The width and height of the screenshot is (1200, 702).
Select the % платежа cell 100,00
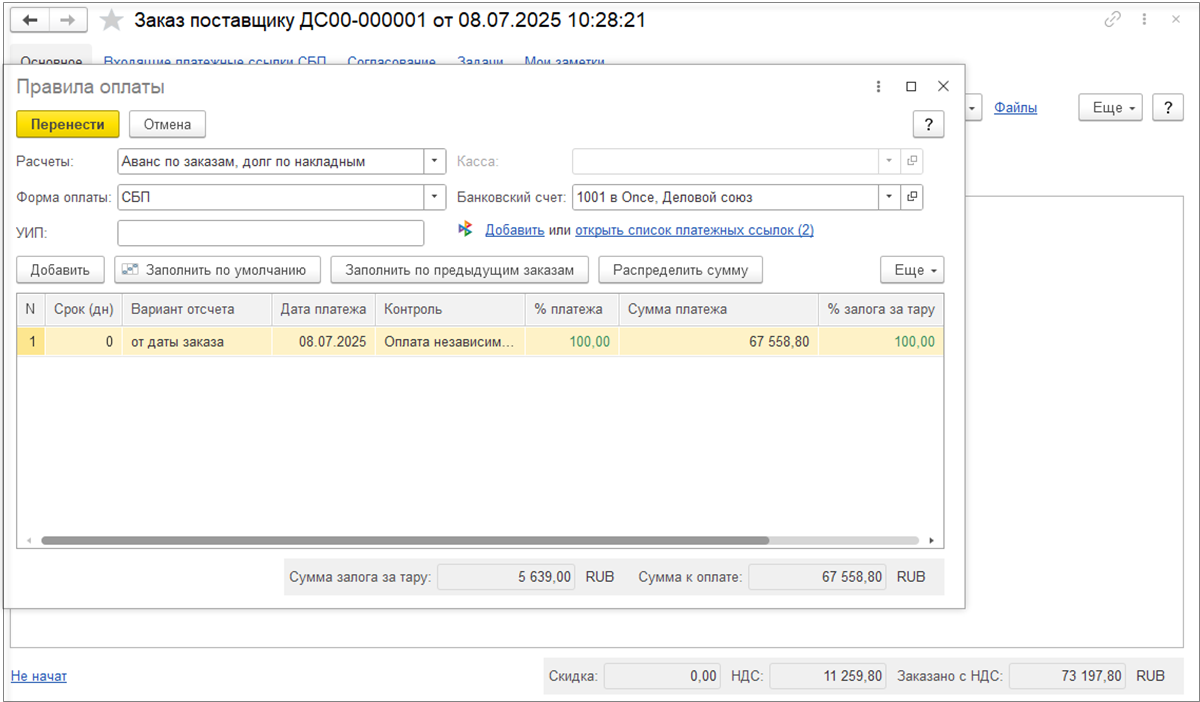coord(572,342)
